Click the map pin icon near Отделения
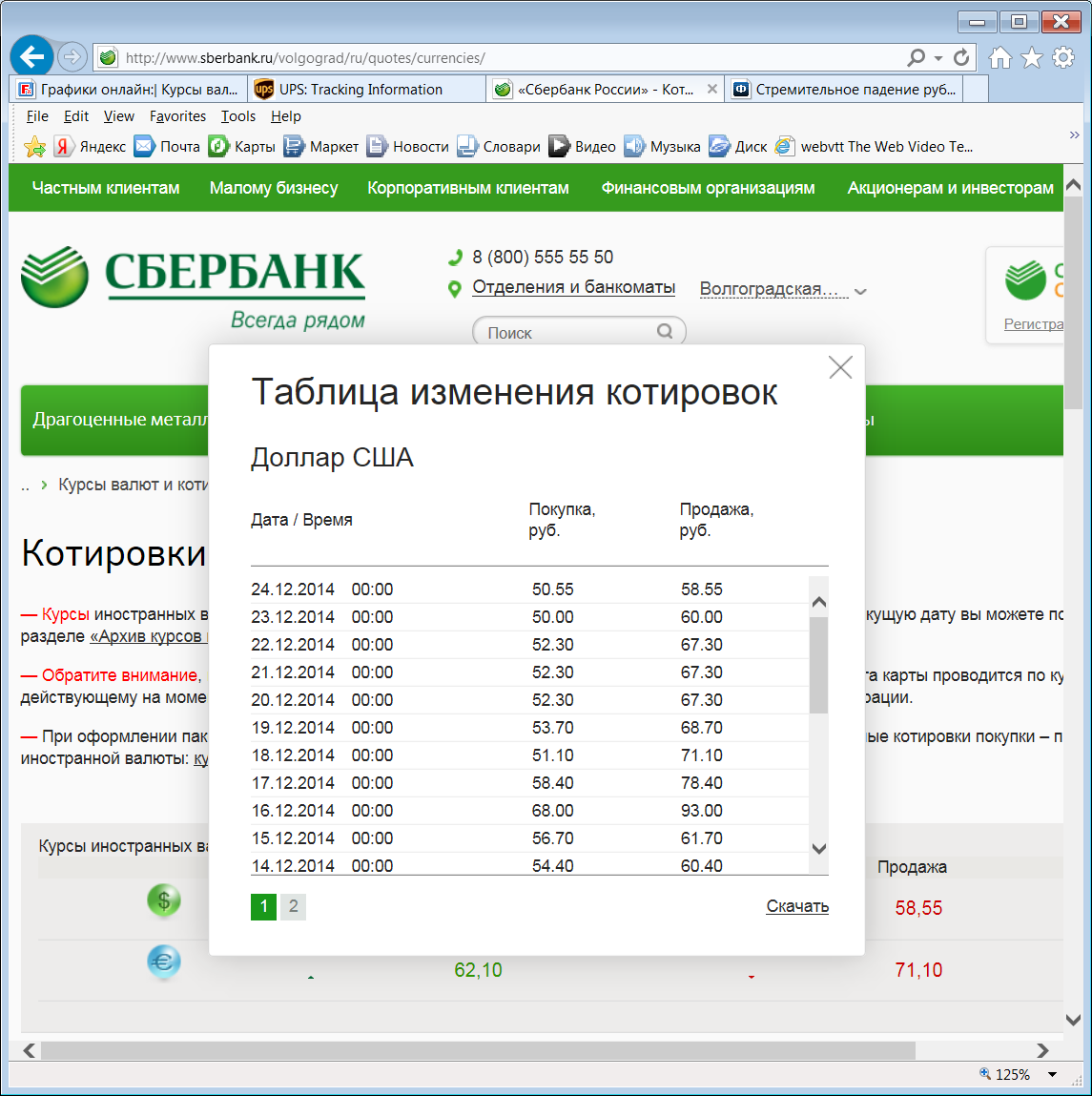1092x1096 pixels. click(x=454, y=289)
